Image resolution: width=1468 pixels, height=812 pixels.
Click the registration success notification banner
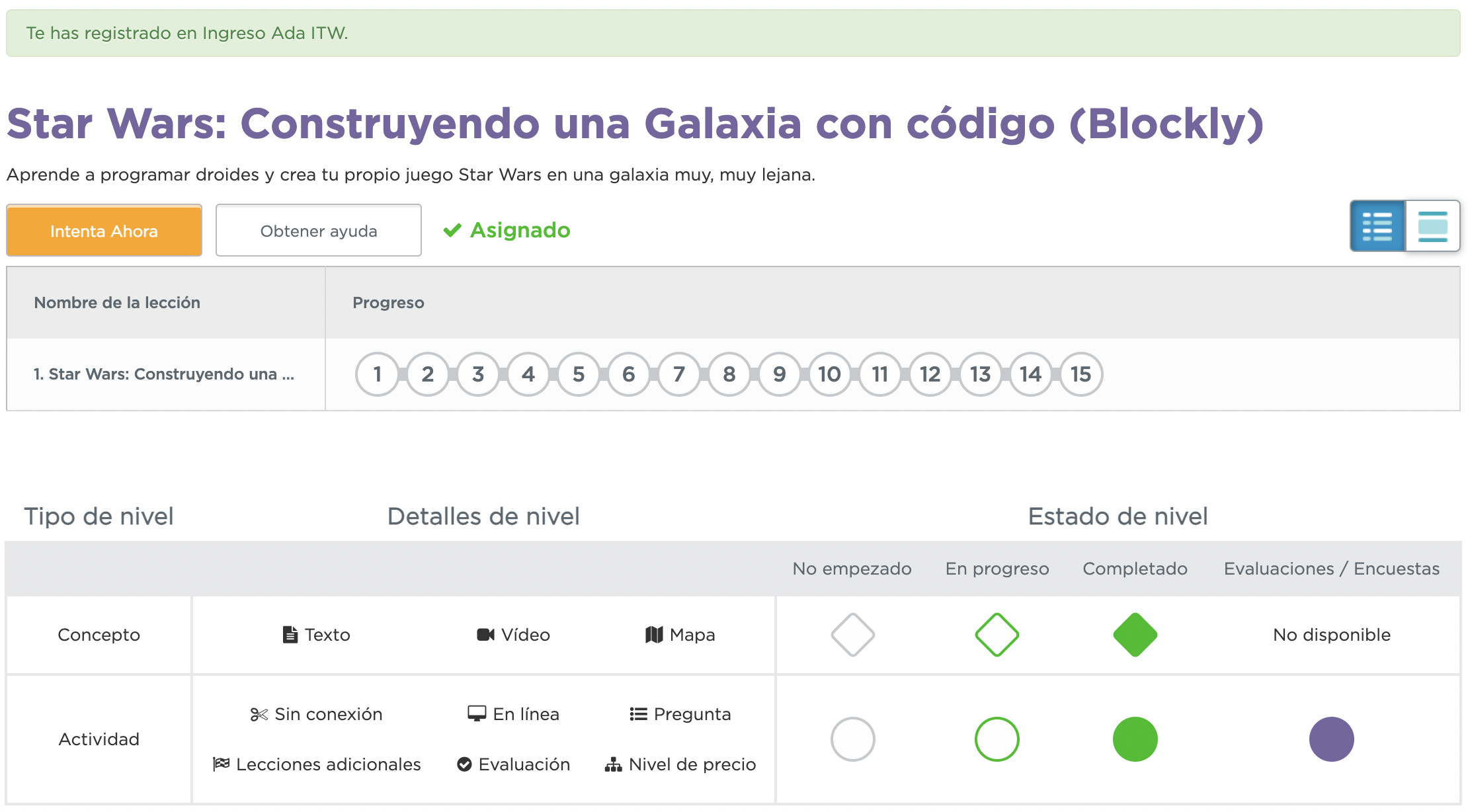click(733, 33)
